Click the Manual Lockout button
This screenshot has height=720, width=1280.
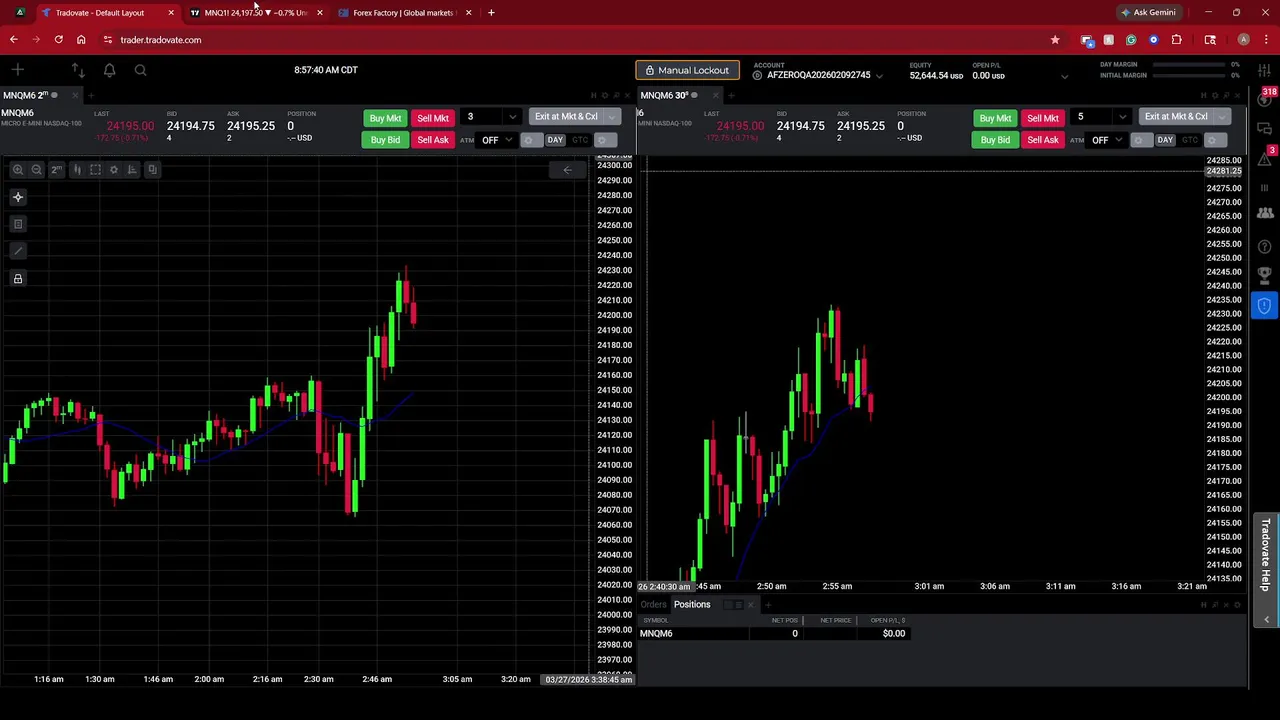pos(687,70)
